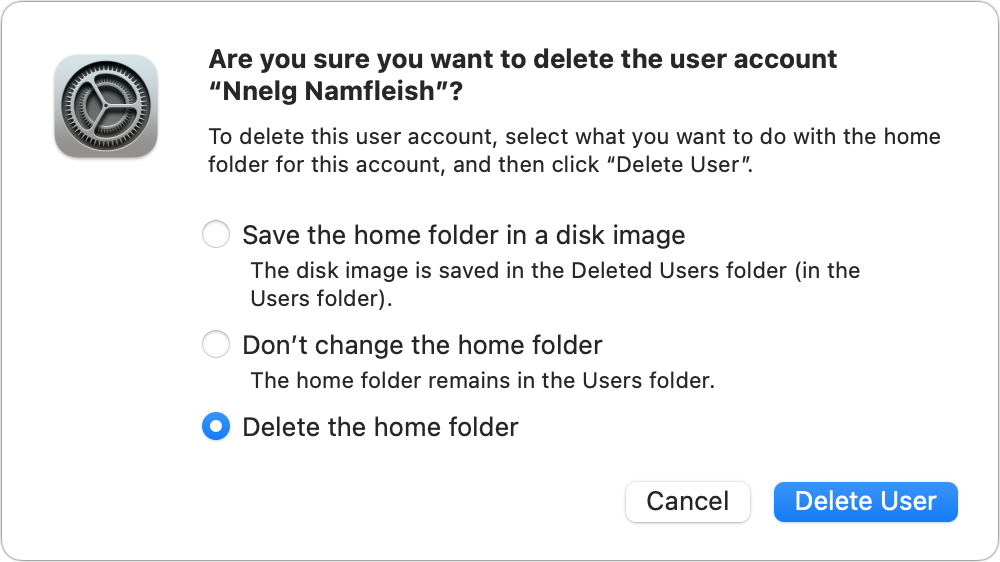Screen dimensions: 1000x562
Task: Click the blue dot inside the selected radio button
Action: tap(216, 426)
